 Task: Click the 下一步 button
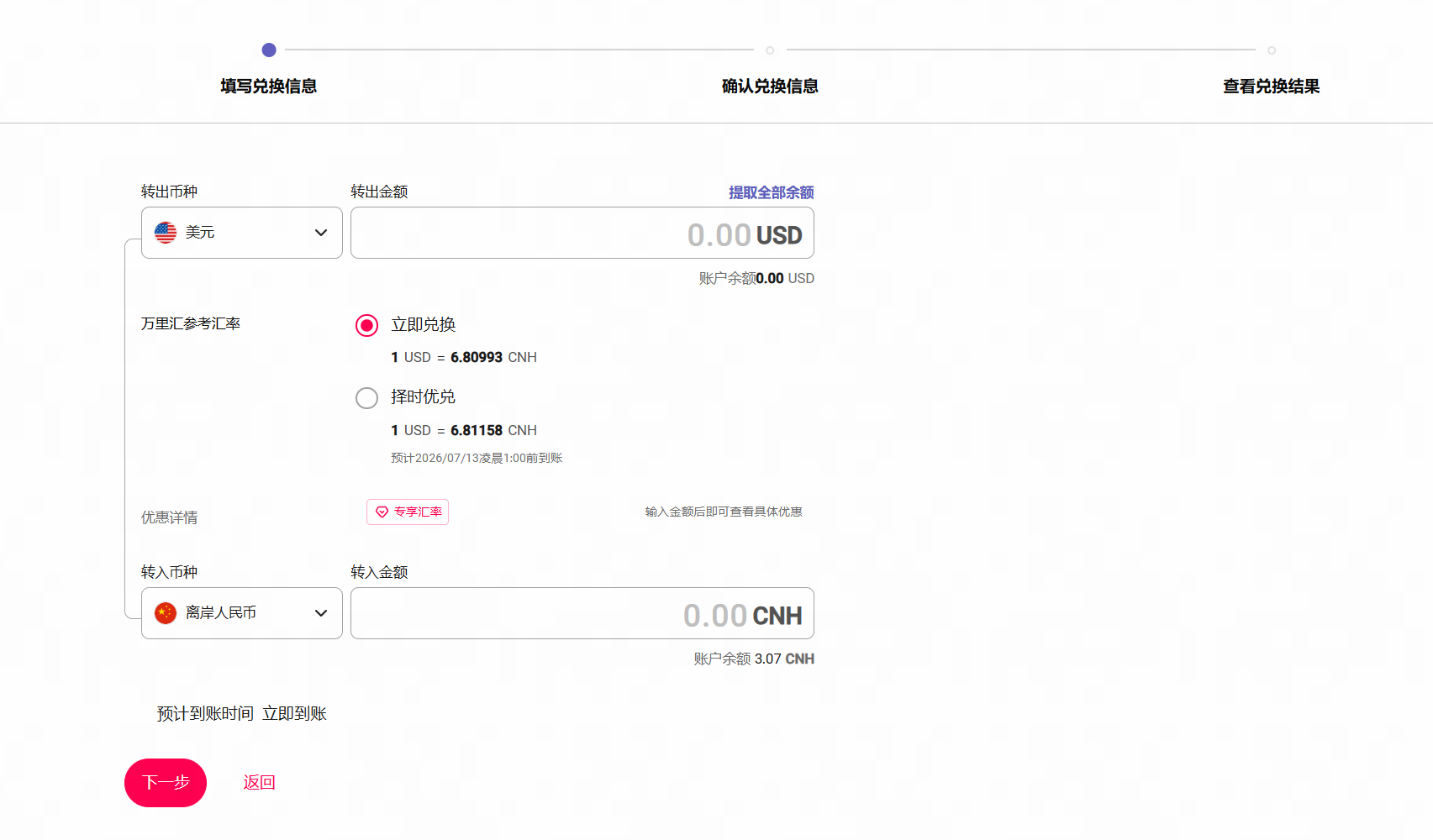tap(166, 783)
